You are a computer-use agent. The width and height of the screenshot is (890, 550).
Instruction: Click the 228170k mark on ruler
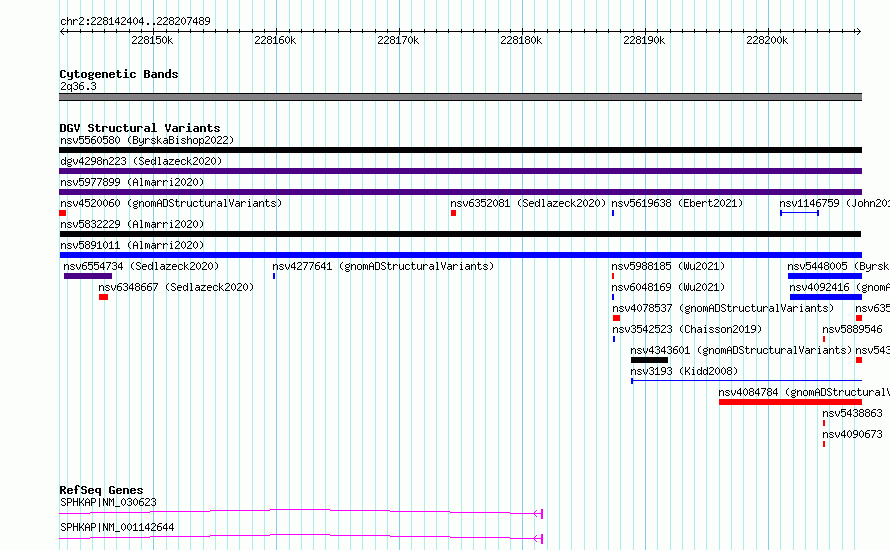coord(398,40)
